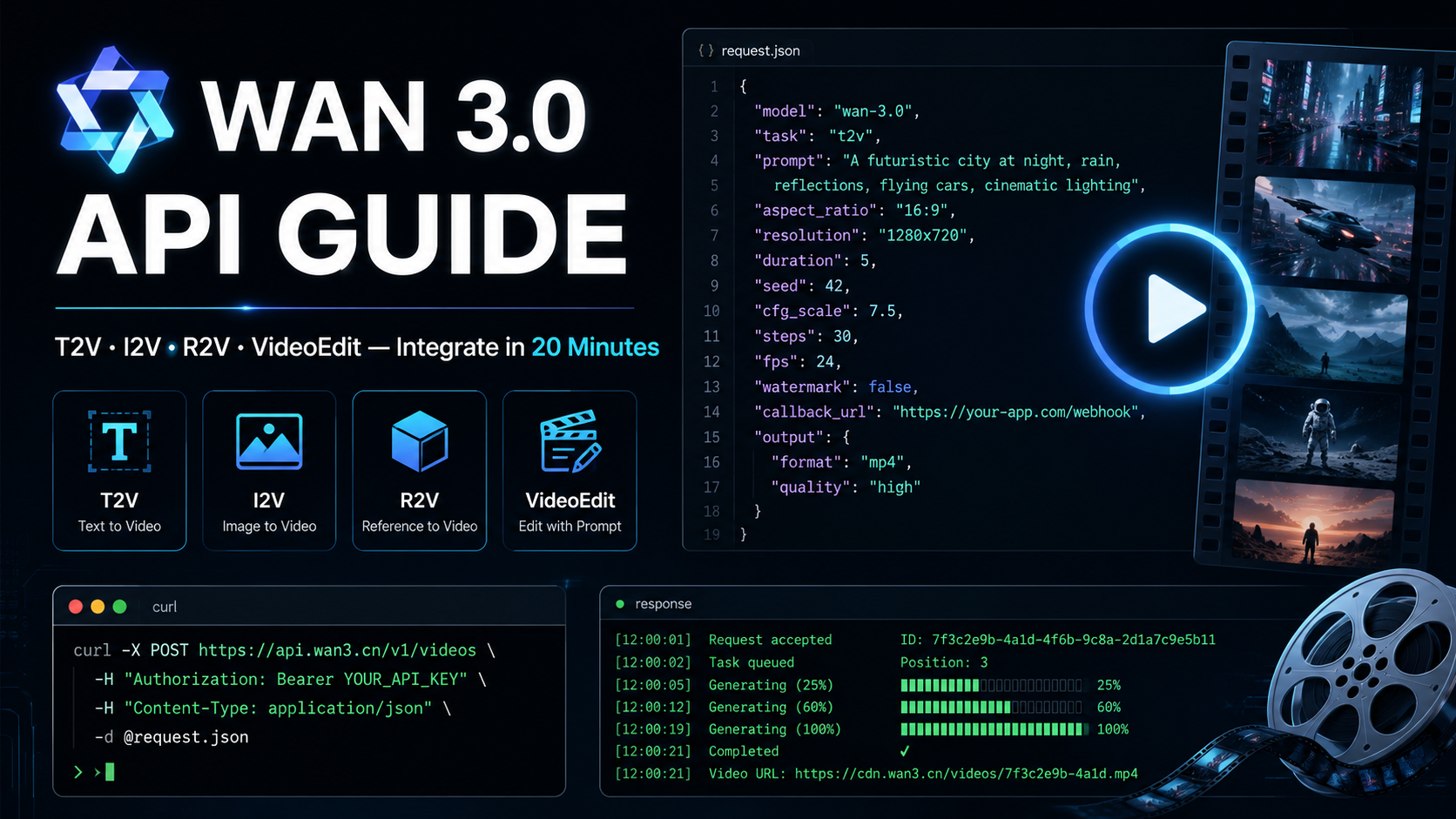This screenshot has width=1456, height=819.
Task: Click the "output": { line
Action: pos(802,437)
